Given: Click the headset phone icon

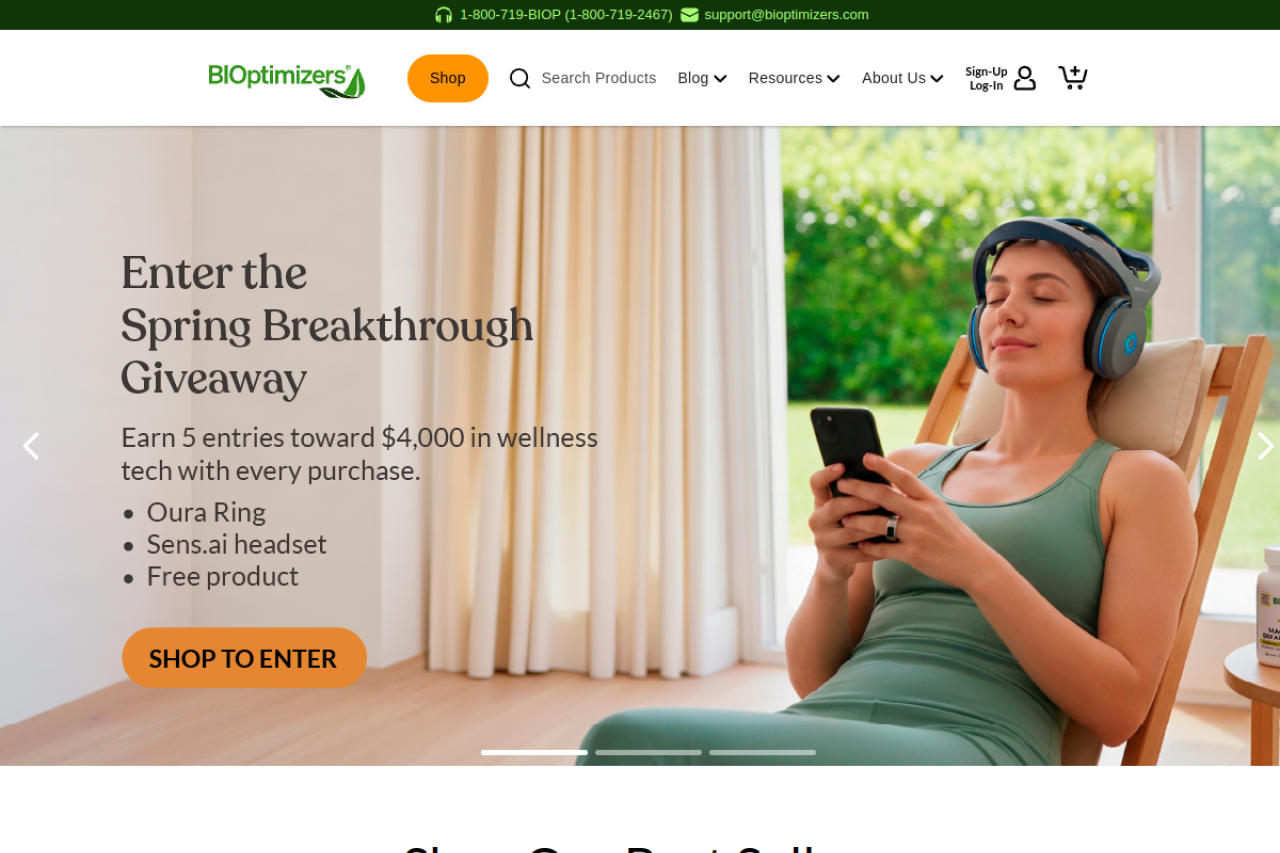Looking at the screenshot, I should coord(443,15).
